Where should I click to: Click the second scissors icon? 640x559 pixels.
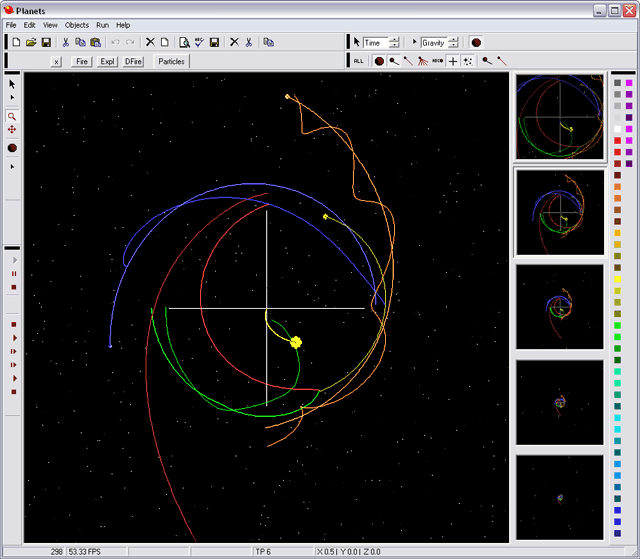pos(249,42)
